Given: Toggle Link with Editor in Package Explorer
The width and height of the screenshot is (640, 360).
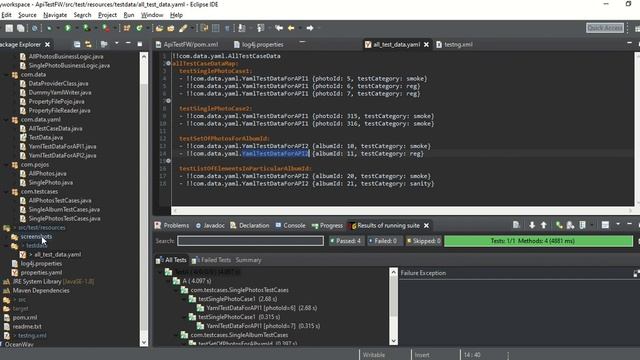Looking at the screenshot, I should pyautogui.click(x=88, y=44).
